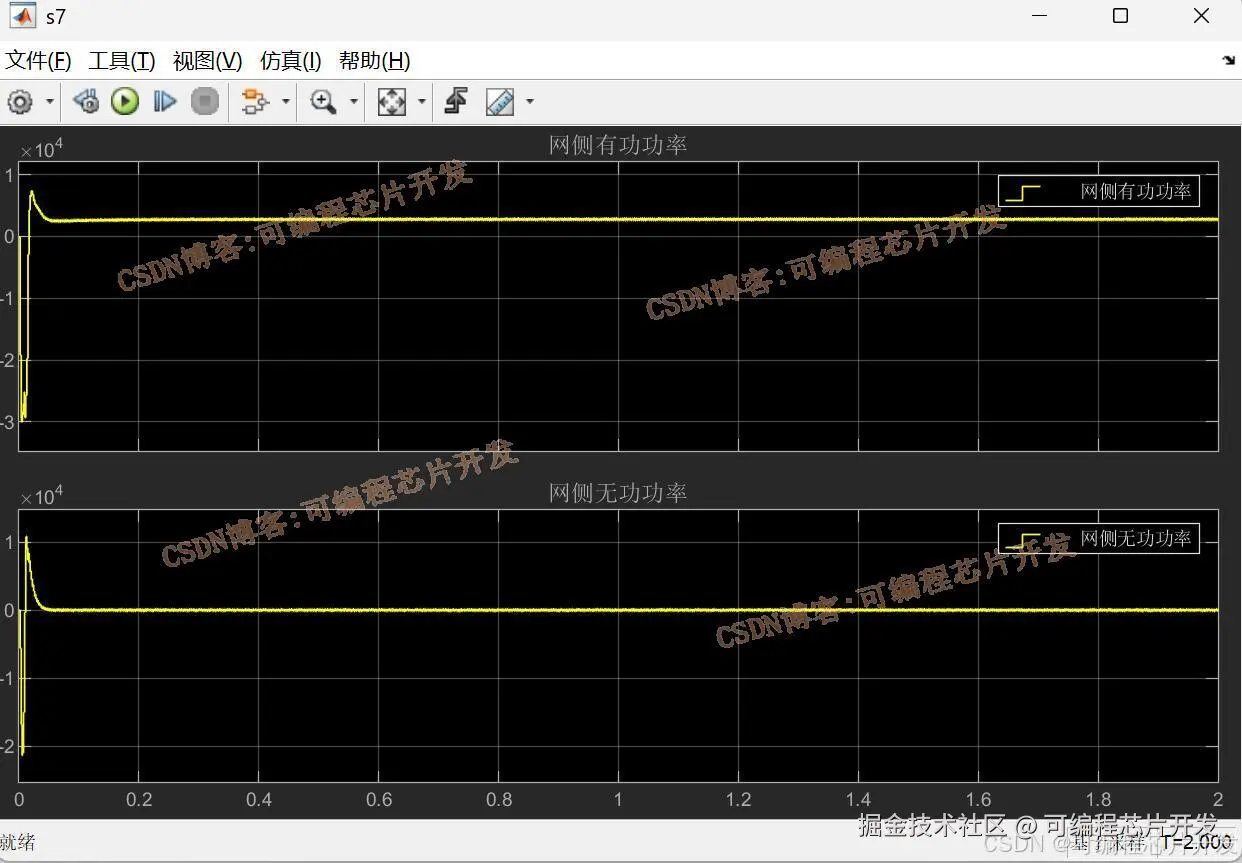Image resolution: width=1242 pixels, height=863 pixels.
Task: Run the simulation with the green play button
Action: [x=125, y=101]
